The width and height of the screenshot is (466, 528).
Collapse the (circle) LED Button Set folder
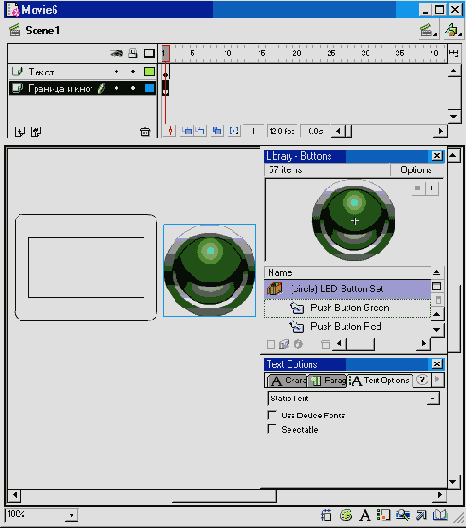(x=274, y=289)
